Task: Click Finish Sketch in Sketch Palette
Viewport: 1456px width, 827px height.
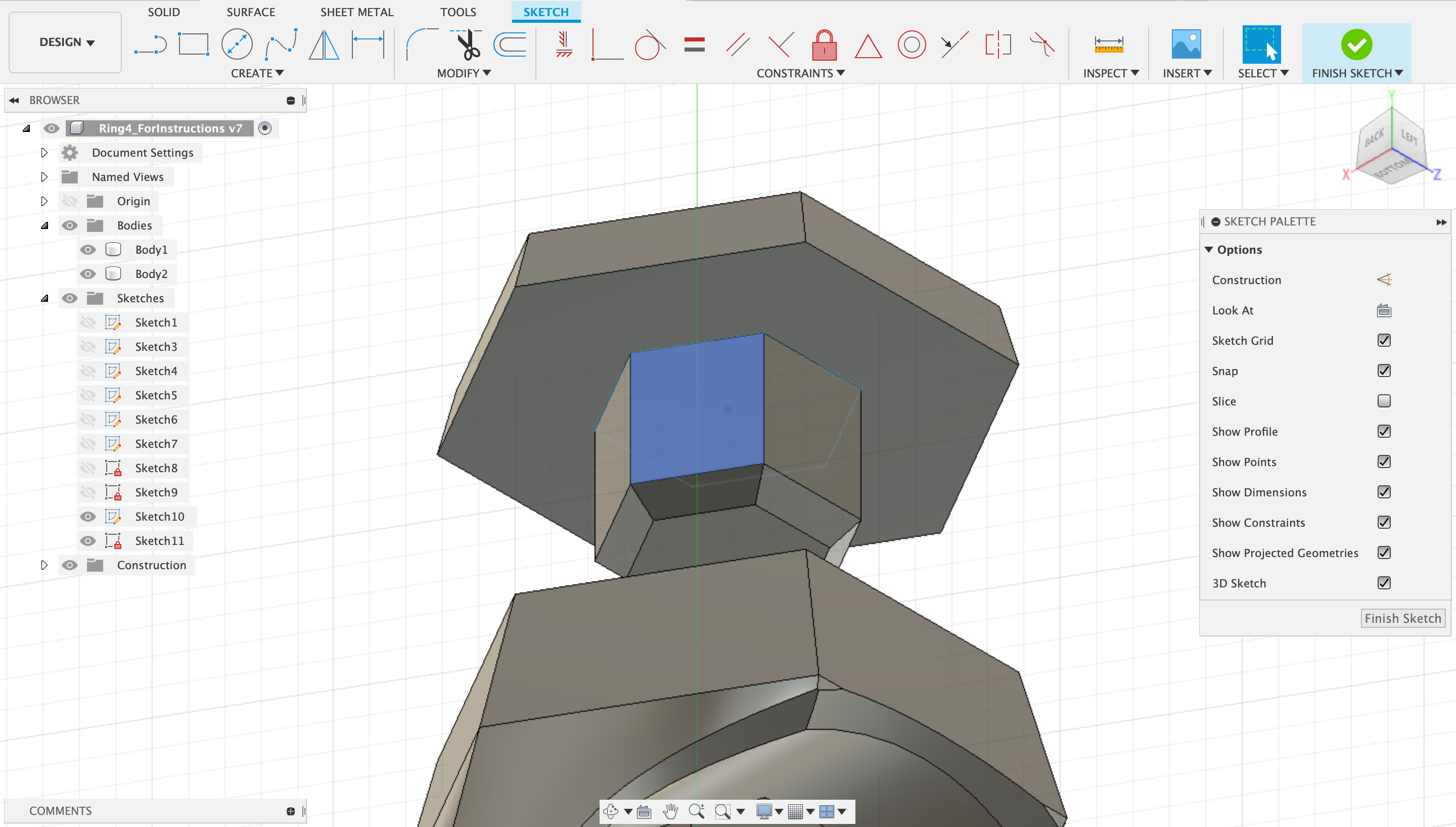Action: coord(1402,618)
